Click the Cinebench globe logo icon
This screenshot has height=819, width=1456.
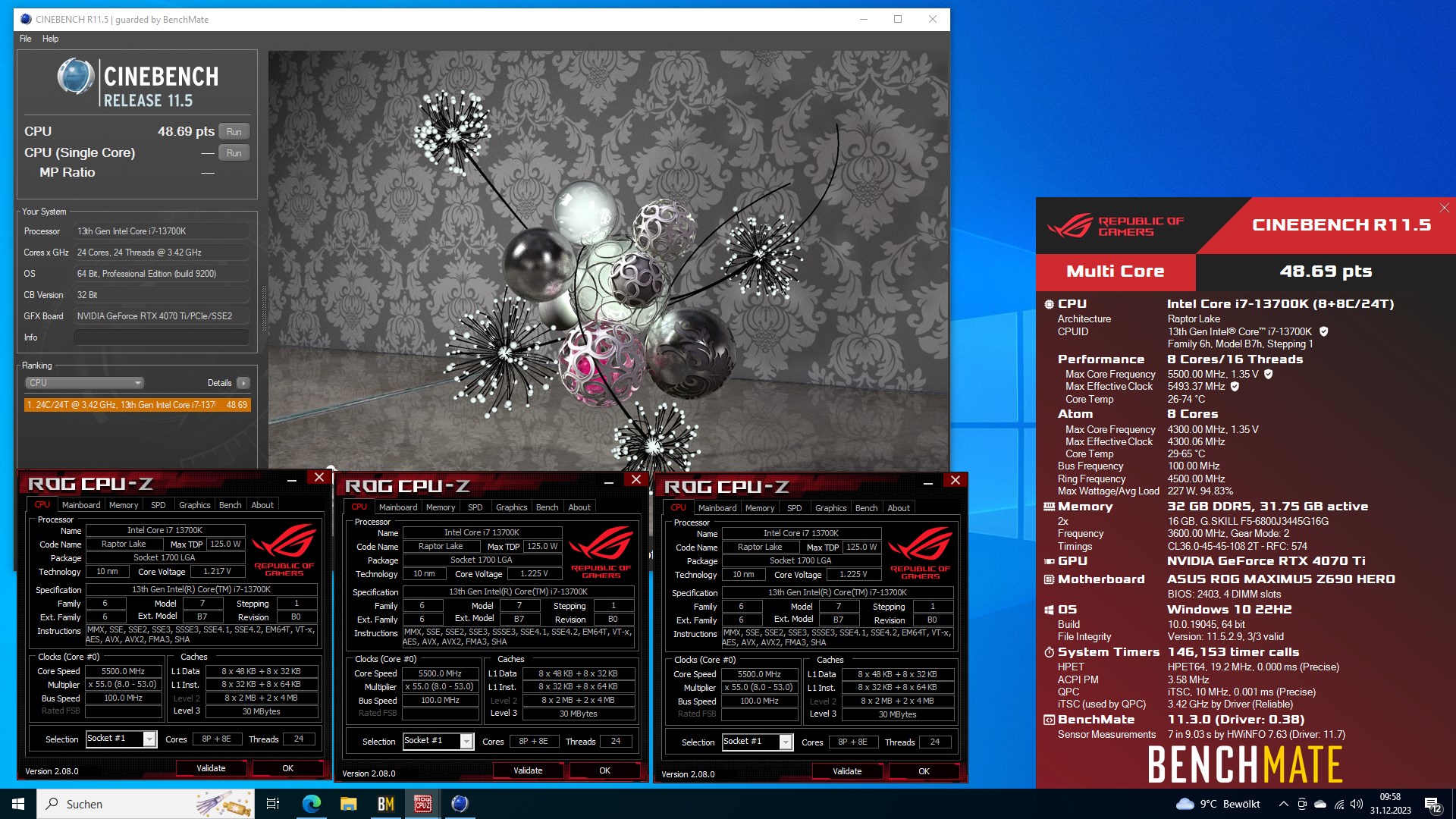tap(76, 77)
